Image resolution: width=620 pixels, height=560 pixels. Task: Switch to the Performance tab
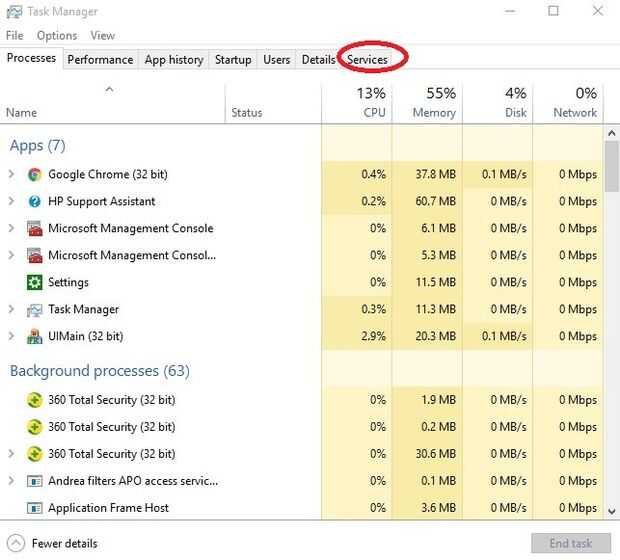[x=100, y=60]
